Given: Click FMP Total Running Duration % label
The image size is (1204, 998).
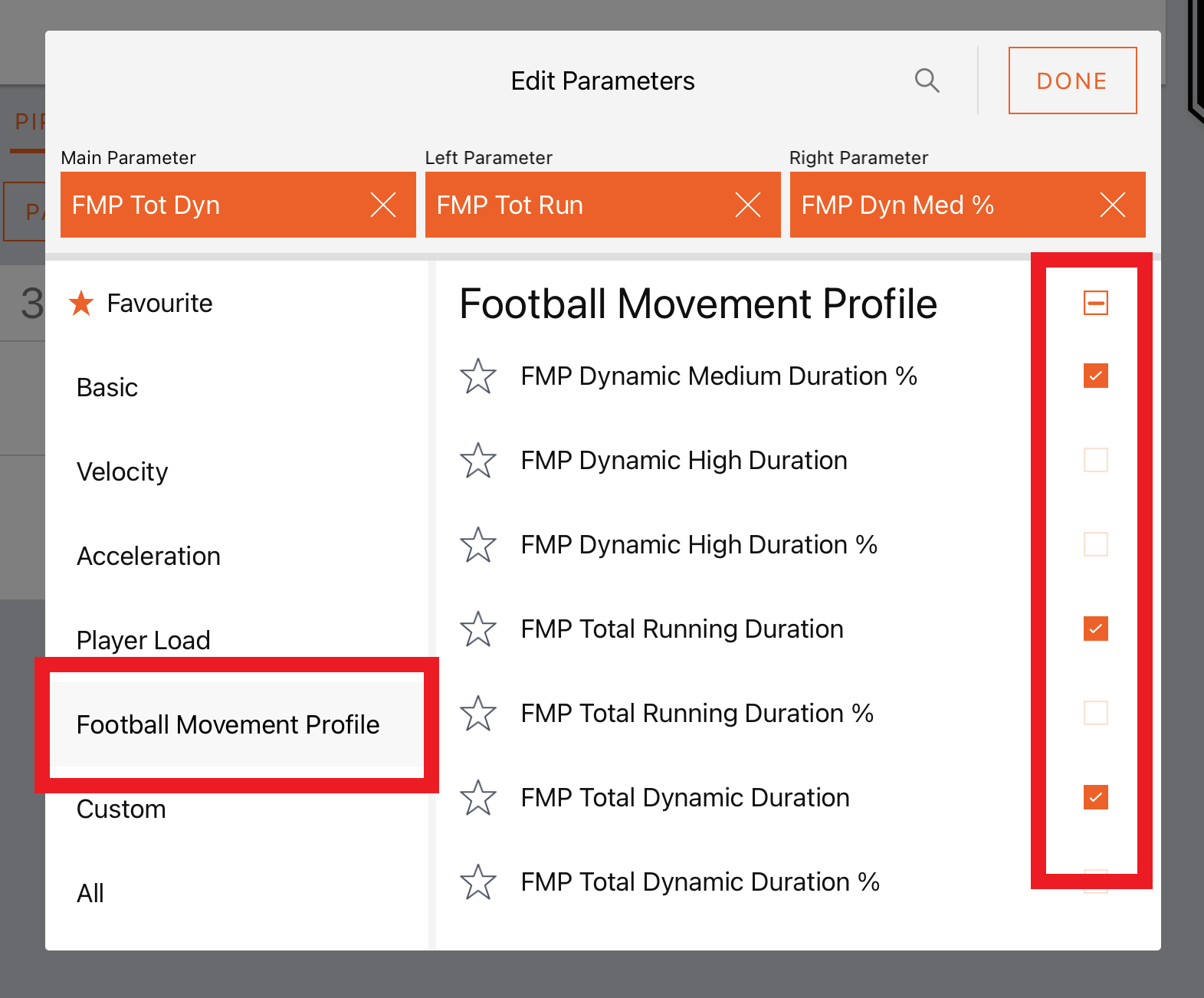Looking at the screenshot, I should 697,714.
